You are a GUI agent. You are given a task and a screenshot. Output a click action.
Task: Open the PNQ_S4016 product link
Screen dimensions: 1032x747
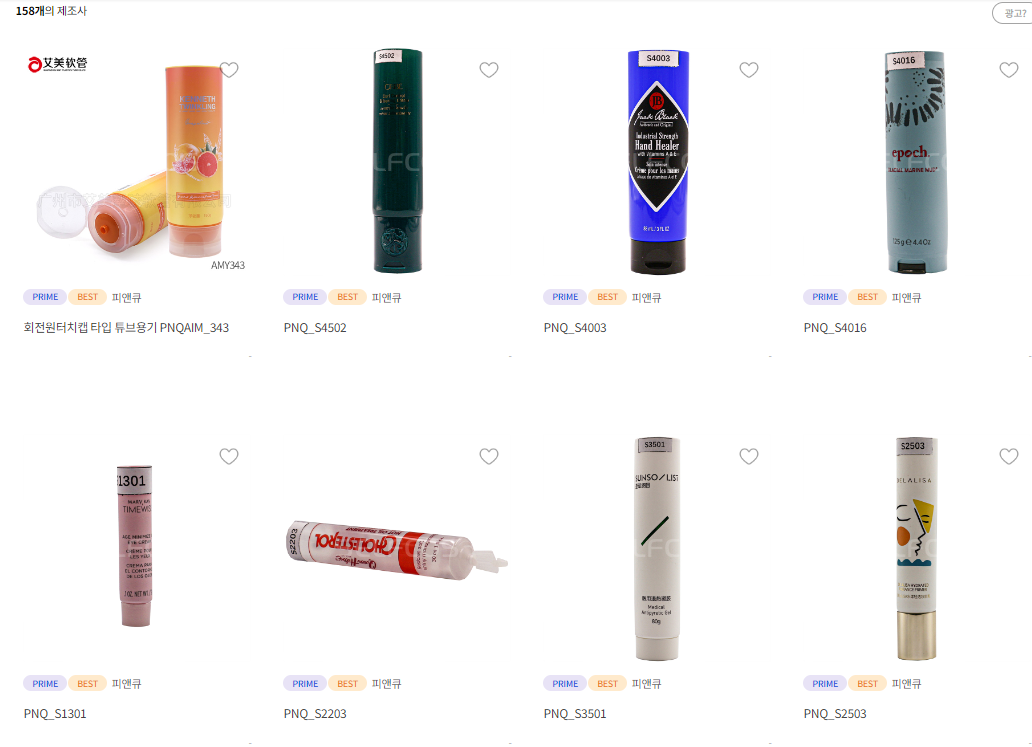click(835, 328)
